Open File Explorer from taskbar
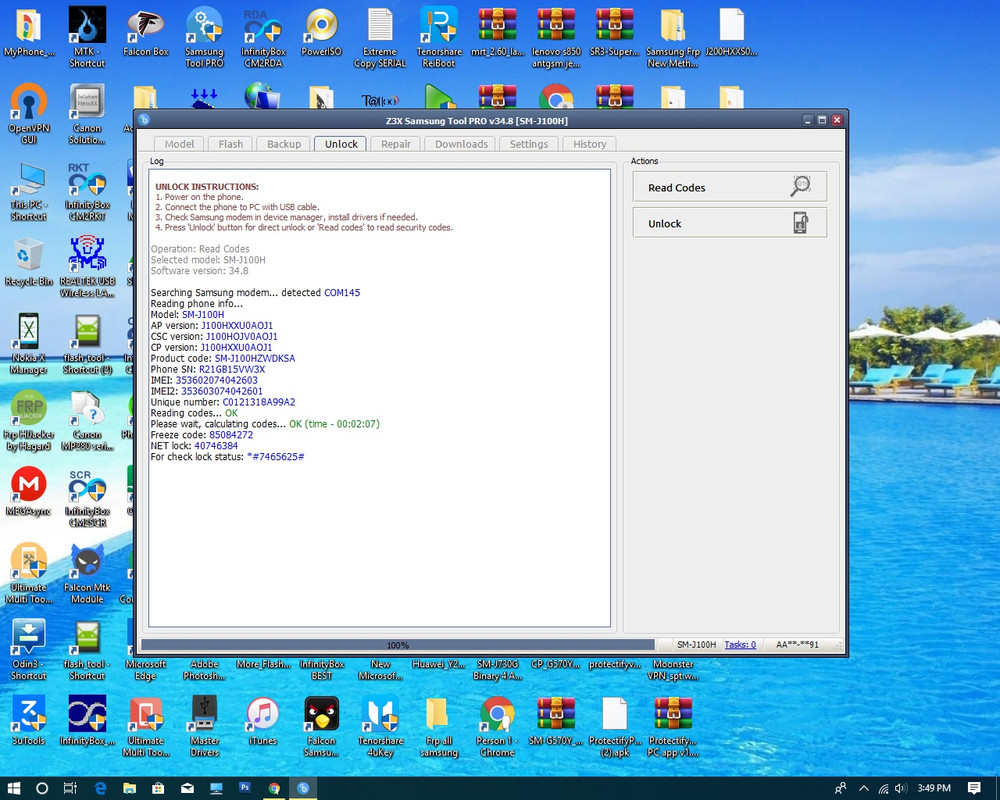 point(129,788)
